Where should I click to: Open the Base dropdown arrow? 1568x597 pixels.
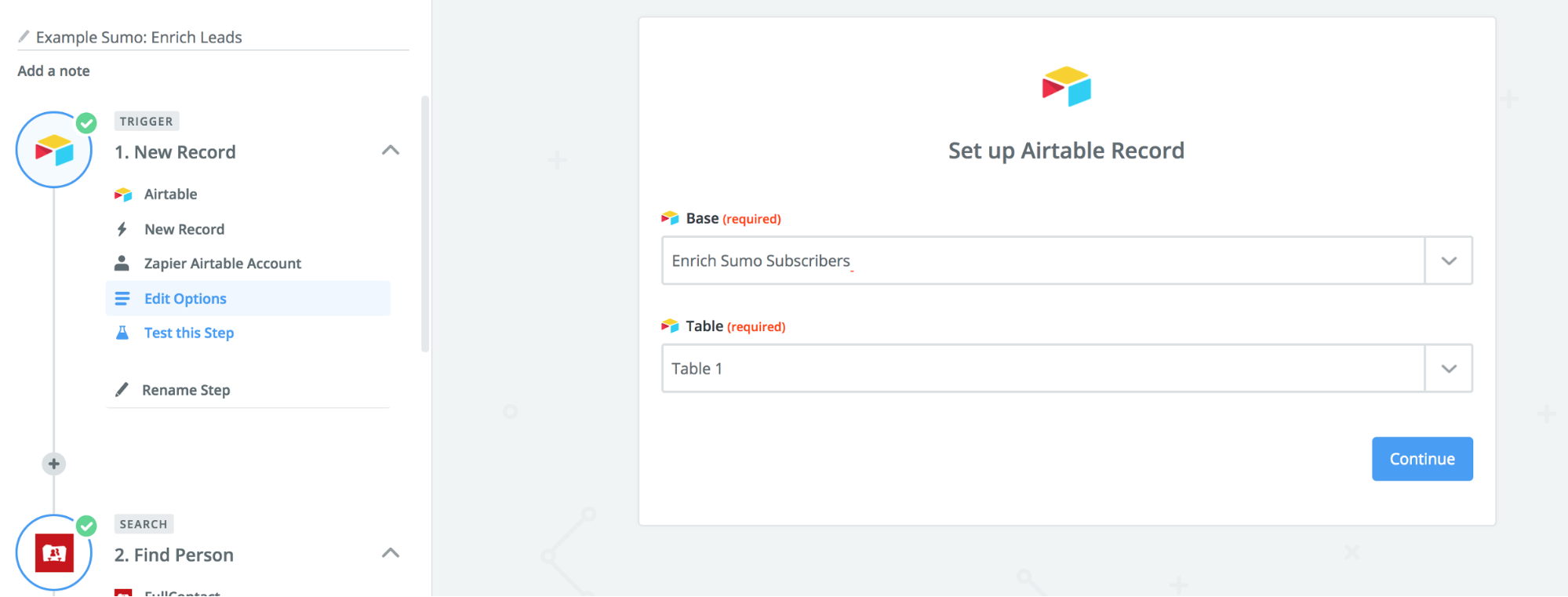pyautogui.click(x=1449, y=260)
